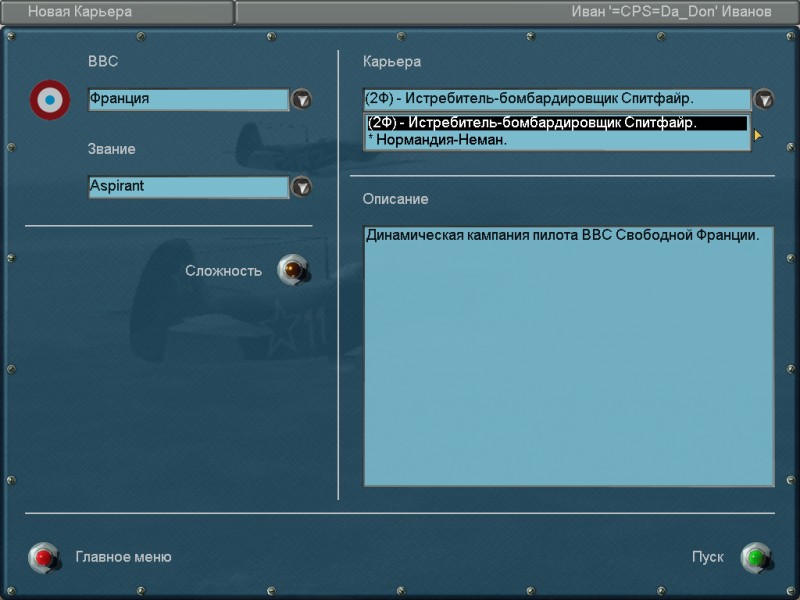The image size is (800, 600).
Task: Select the Франция air force field
Action: (x=188, y=99)
